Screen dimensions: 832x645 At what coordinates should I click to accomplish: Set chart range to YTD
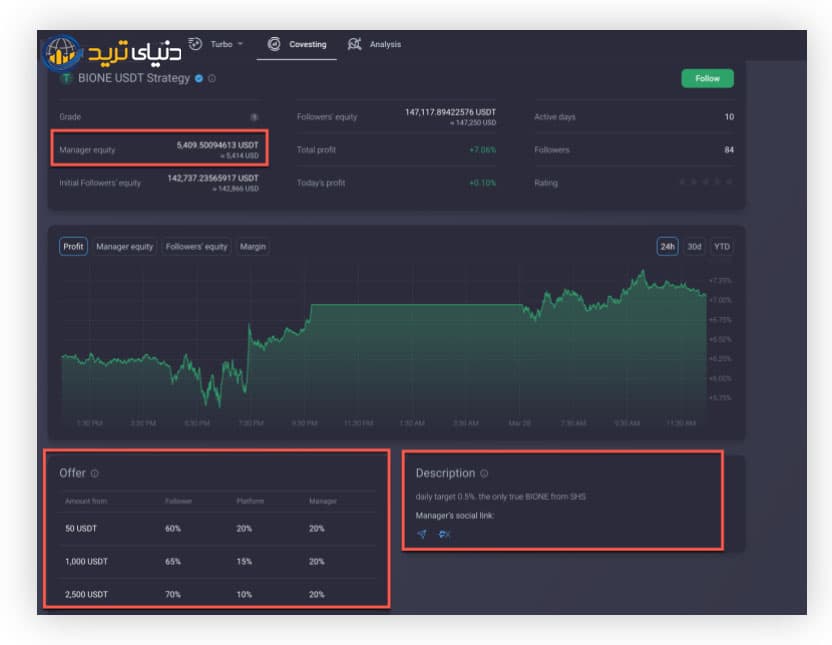722,247
